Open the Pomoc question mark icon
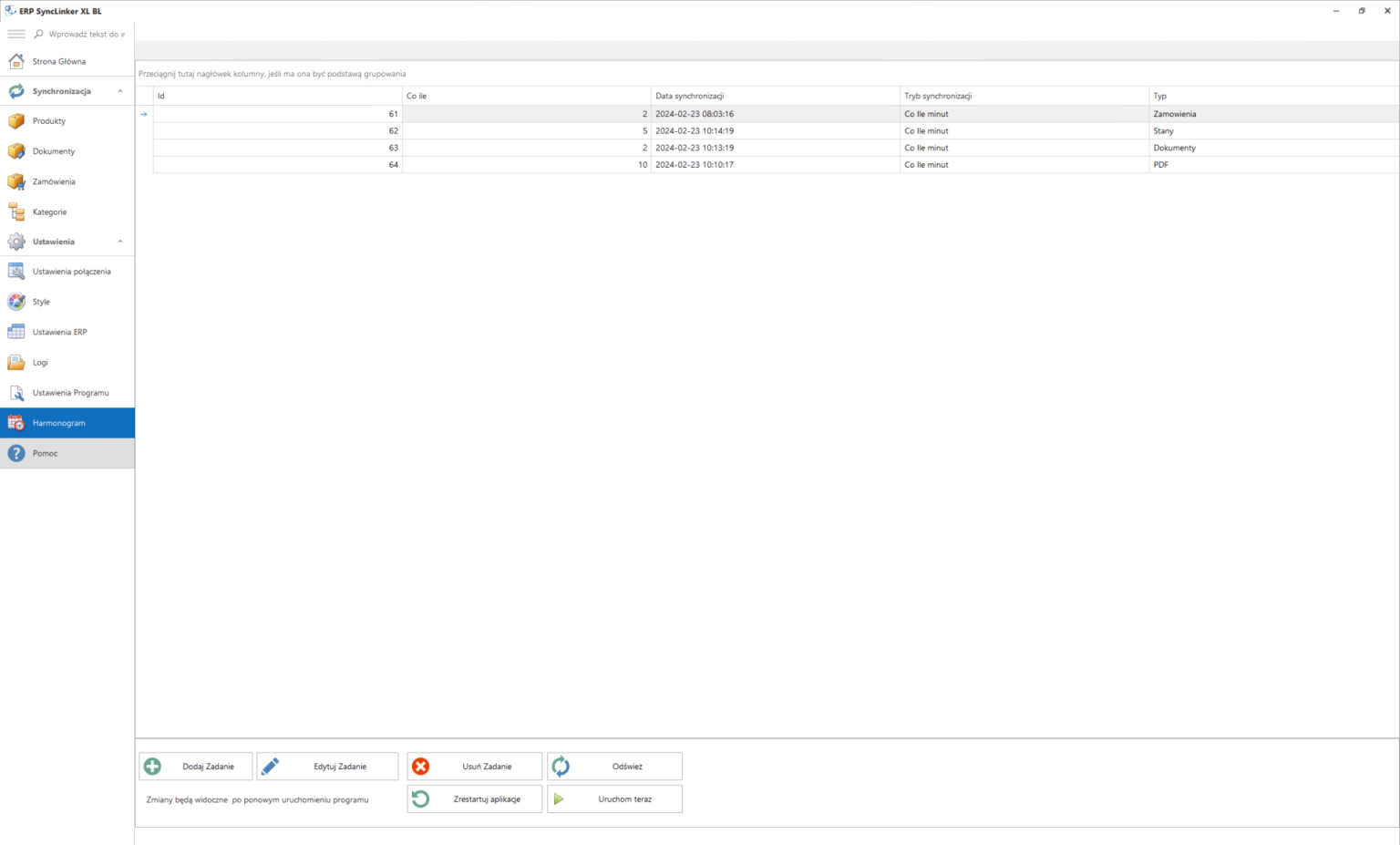The image size is (1400, 845). tap(15, 452)
